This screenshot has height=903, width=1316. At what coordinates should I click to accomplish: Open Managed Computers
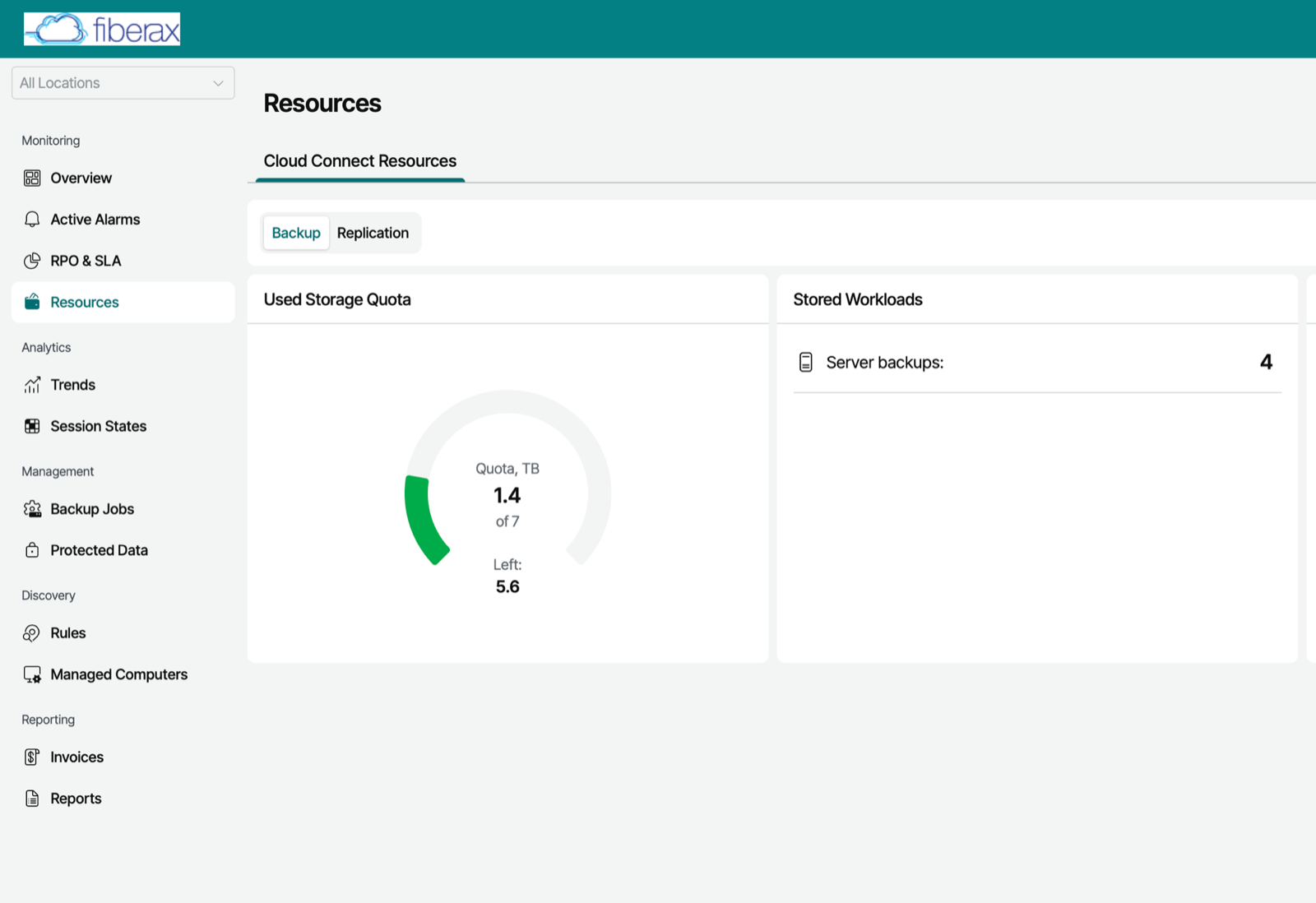[123, 674]
